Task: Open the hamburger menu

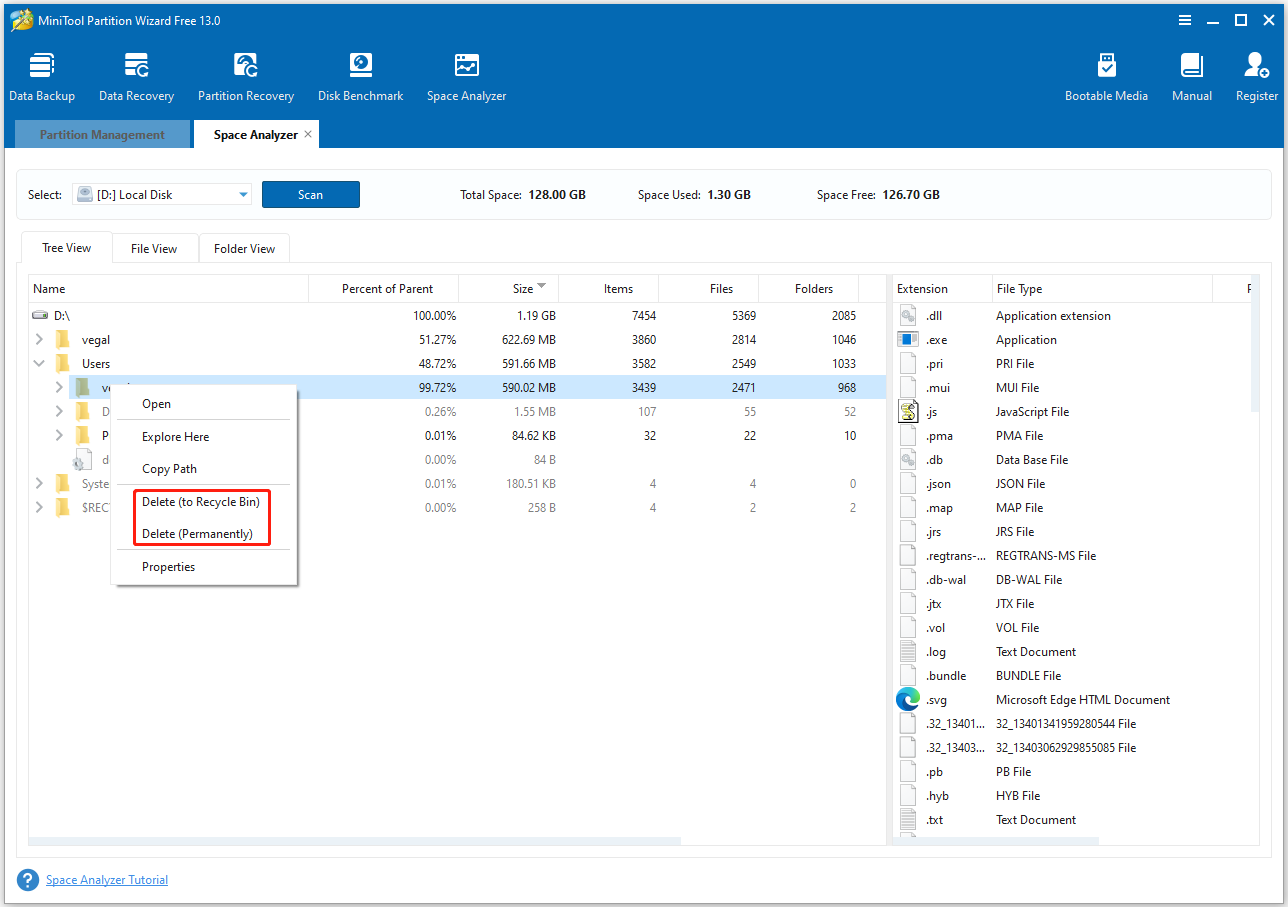Action: (x=1185, y=20)
